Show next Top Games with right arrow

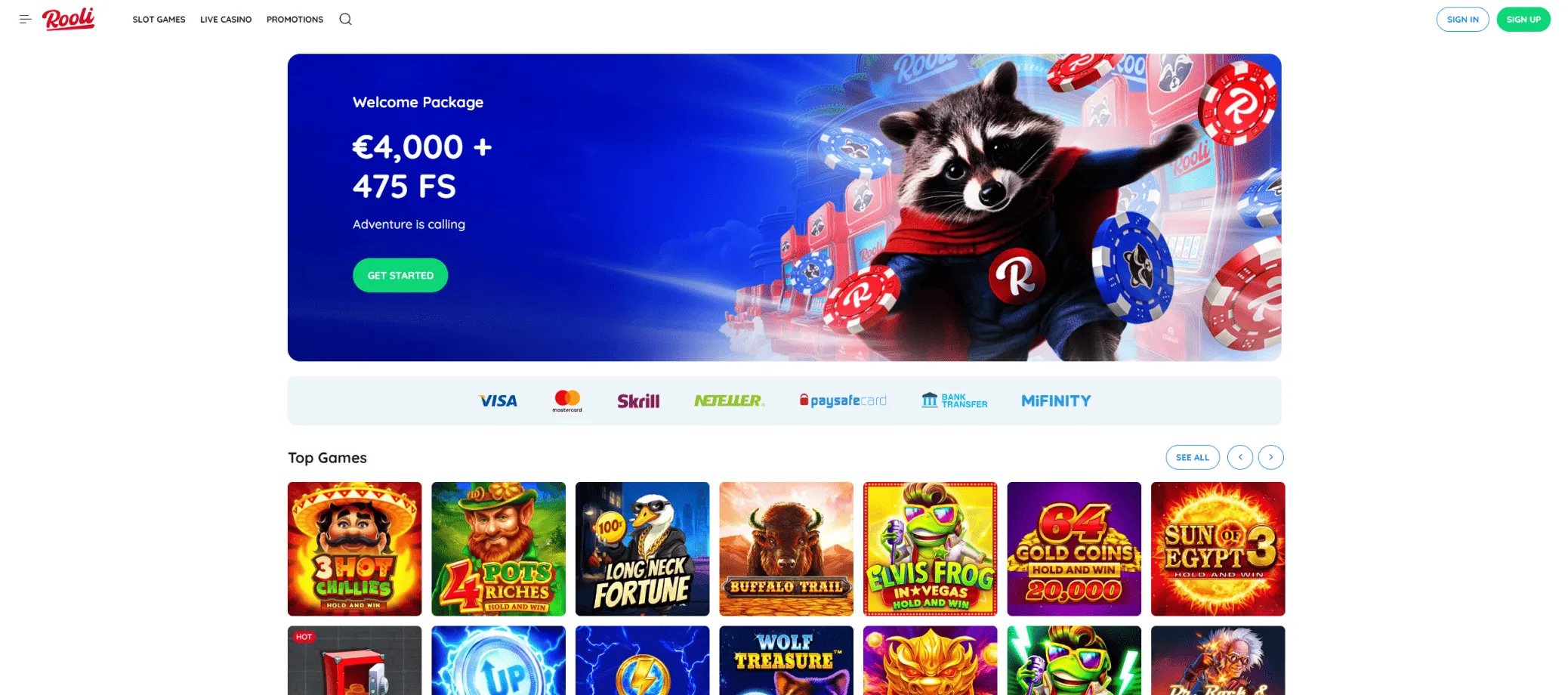[x=1271, y=457]
